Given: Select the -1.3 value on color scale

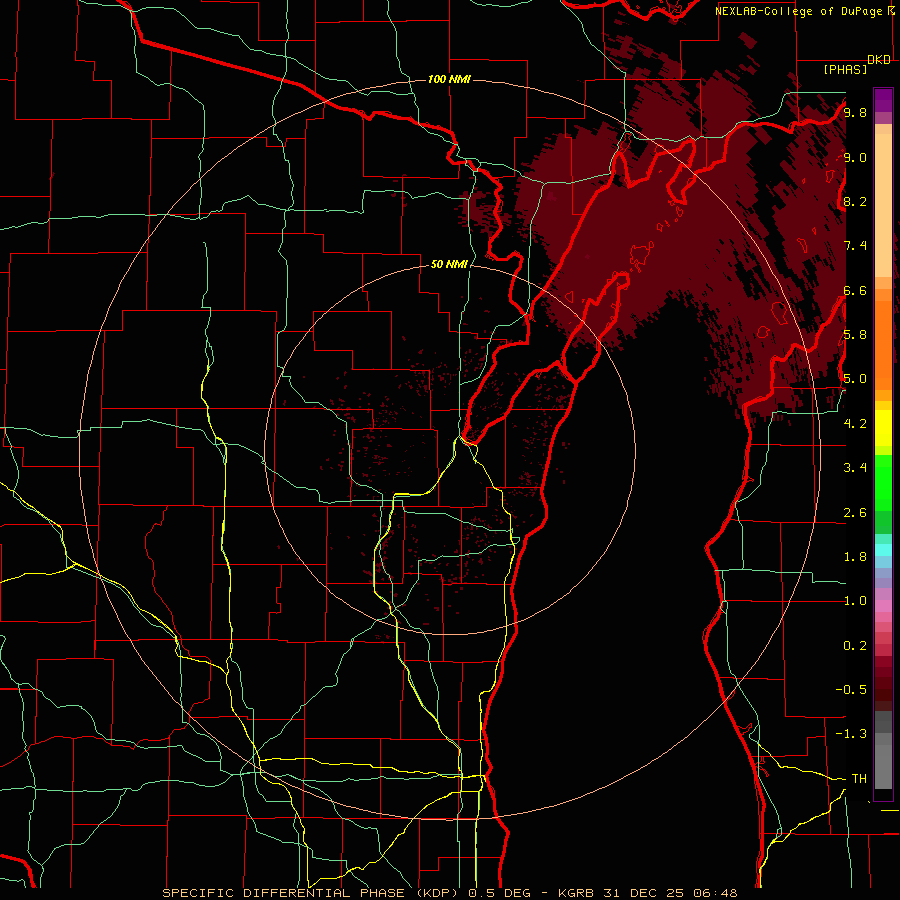Looking at the screenshot, I should tap(851, 734).
